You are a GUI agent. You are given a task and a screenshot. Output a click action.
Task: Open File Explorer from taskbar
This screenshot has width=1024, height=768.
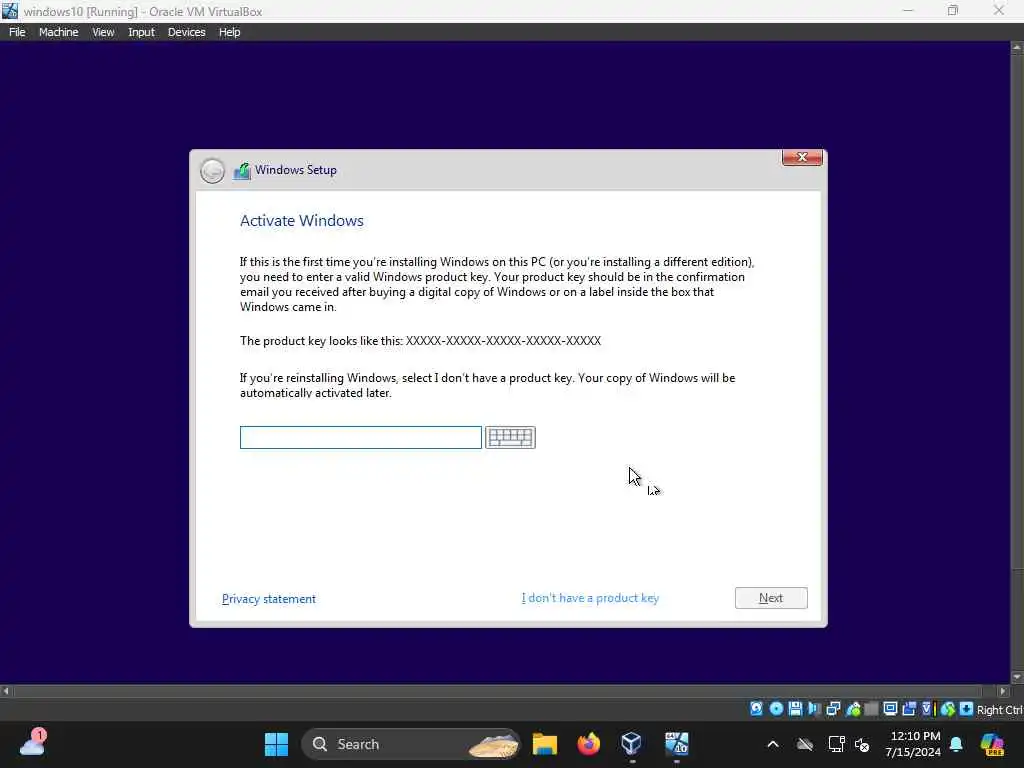pos(545,744)
